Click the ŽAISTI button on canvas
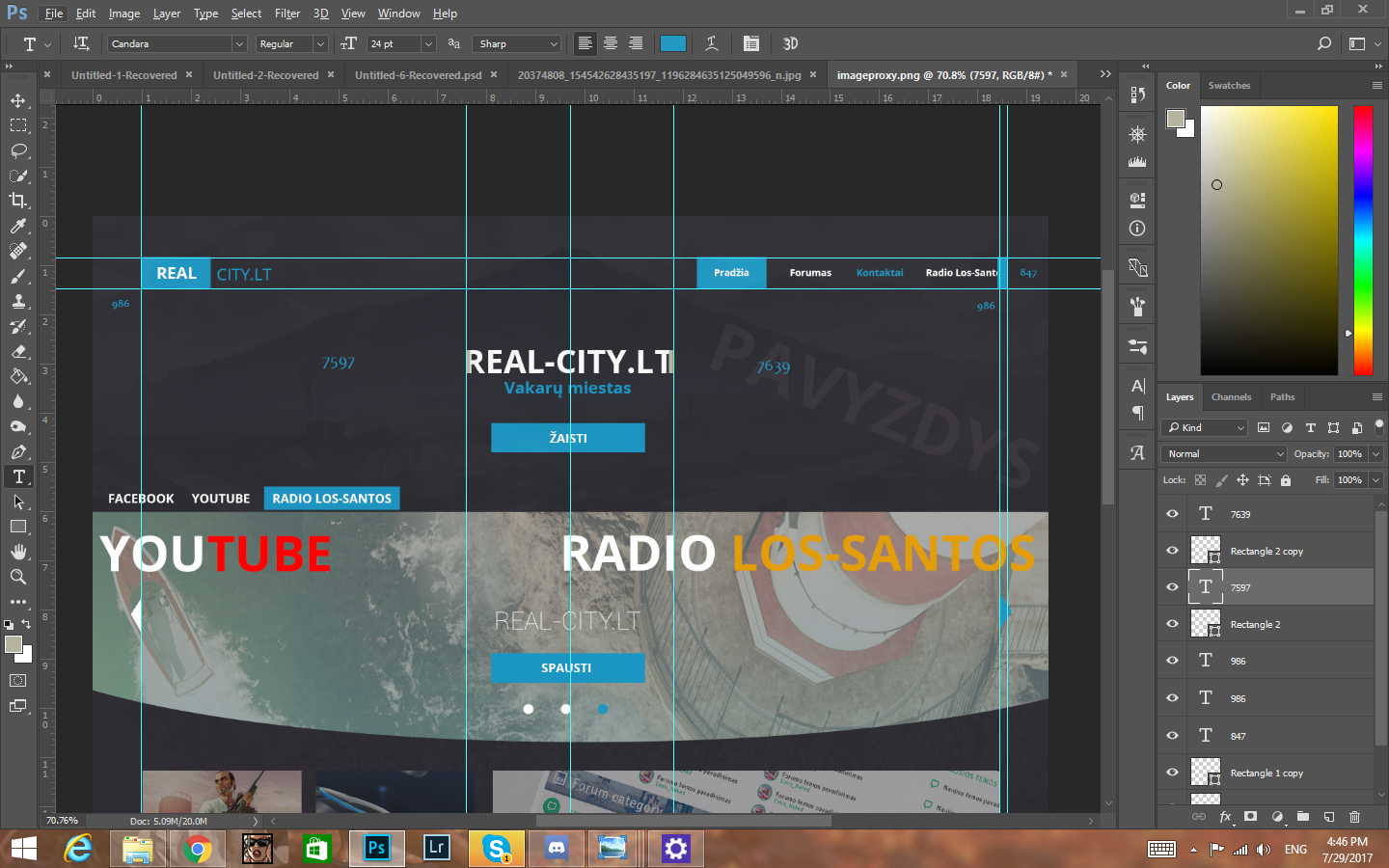The image size is (1389, 868). (x=568, y=437)
